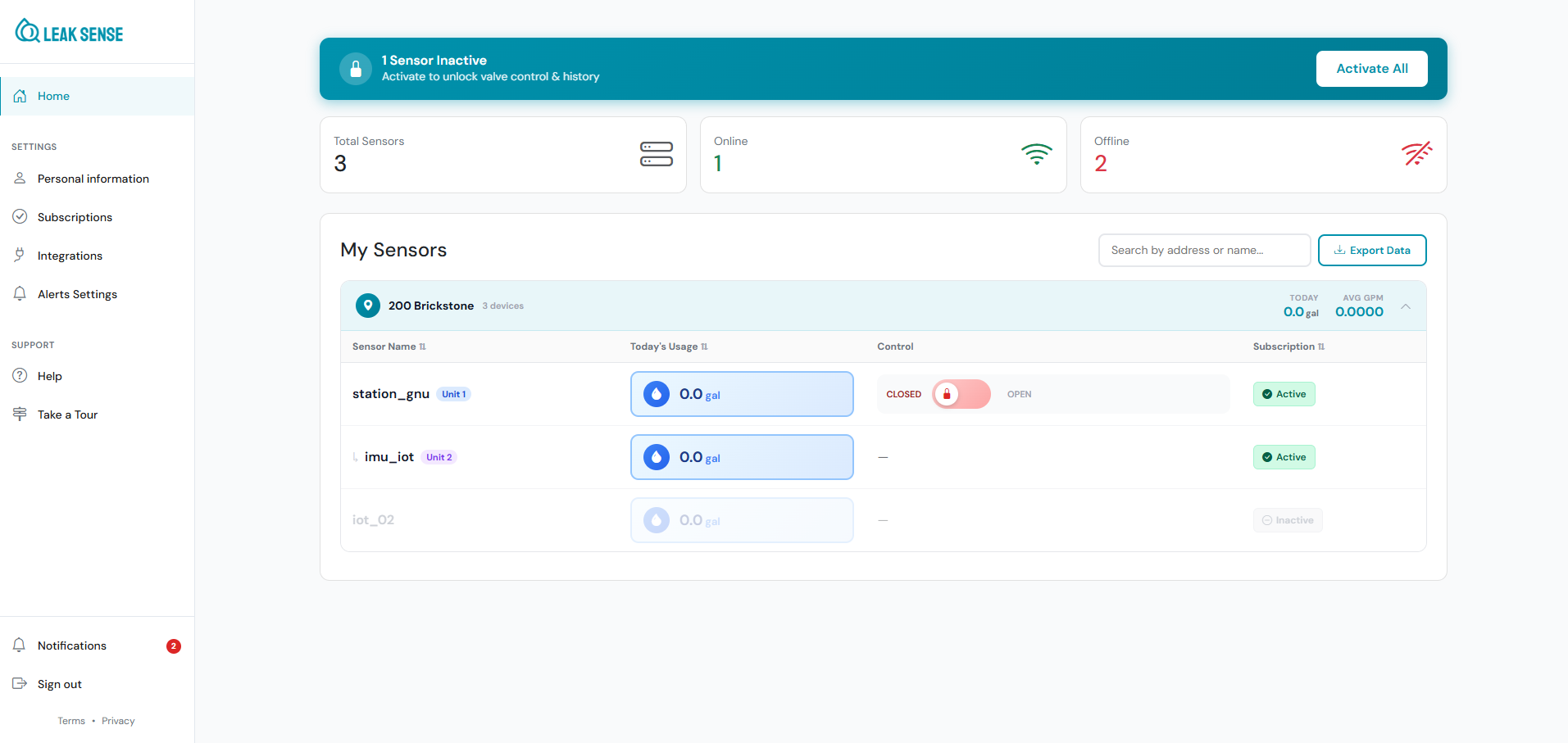Open the Privacy link
1568x743 pixels.
pos(118,721)
